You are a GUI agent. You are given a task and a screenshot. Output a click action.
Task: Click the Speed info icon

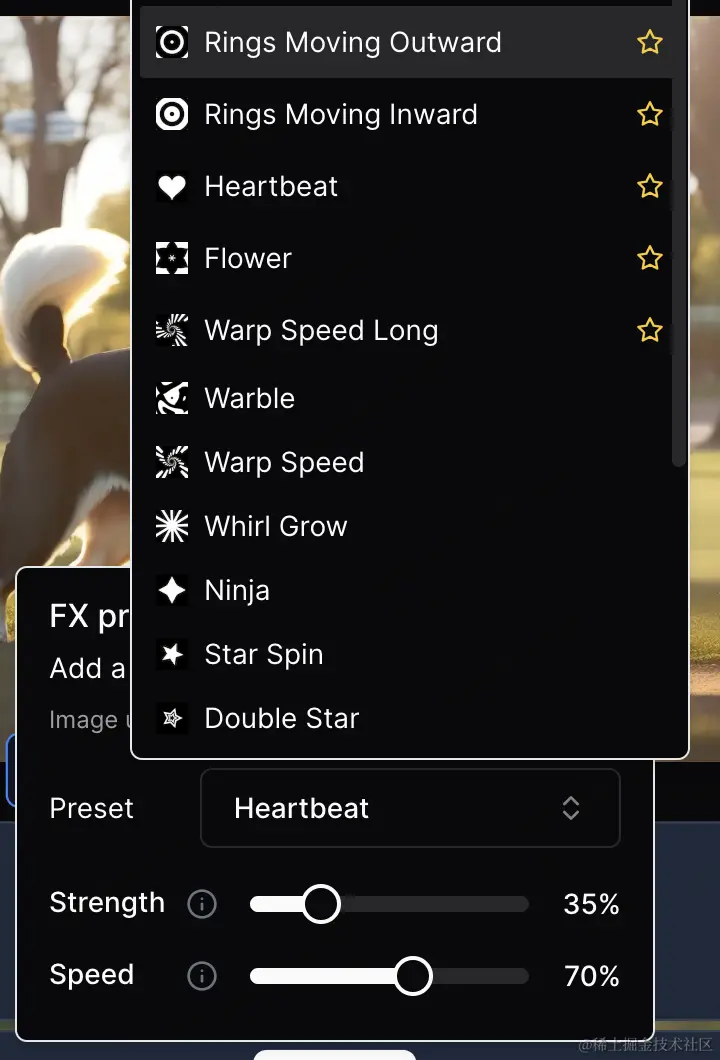pyautogui.click(x=201, y=975)
